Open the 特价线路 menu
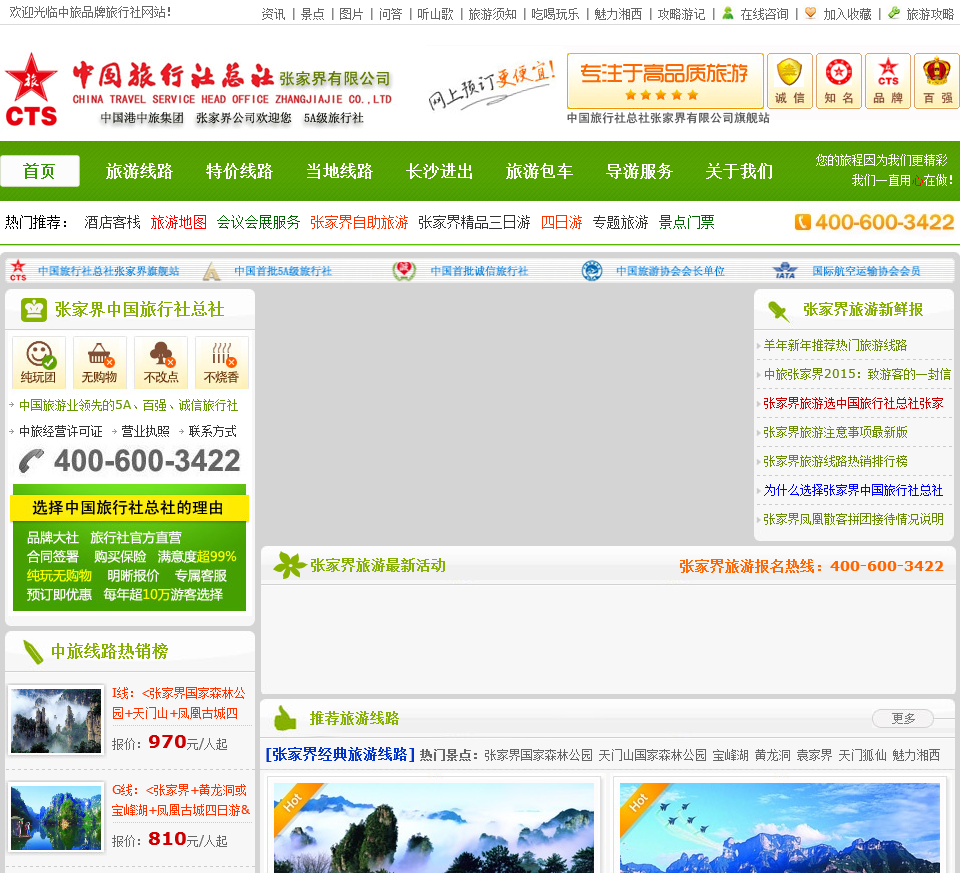 pyautogui.click(x=239, y=171)
